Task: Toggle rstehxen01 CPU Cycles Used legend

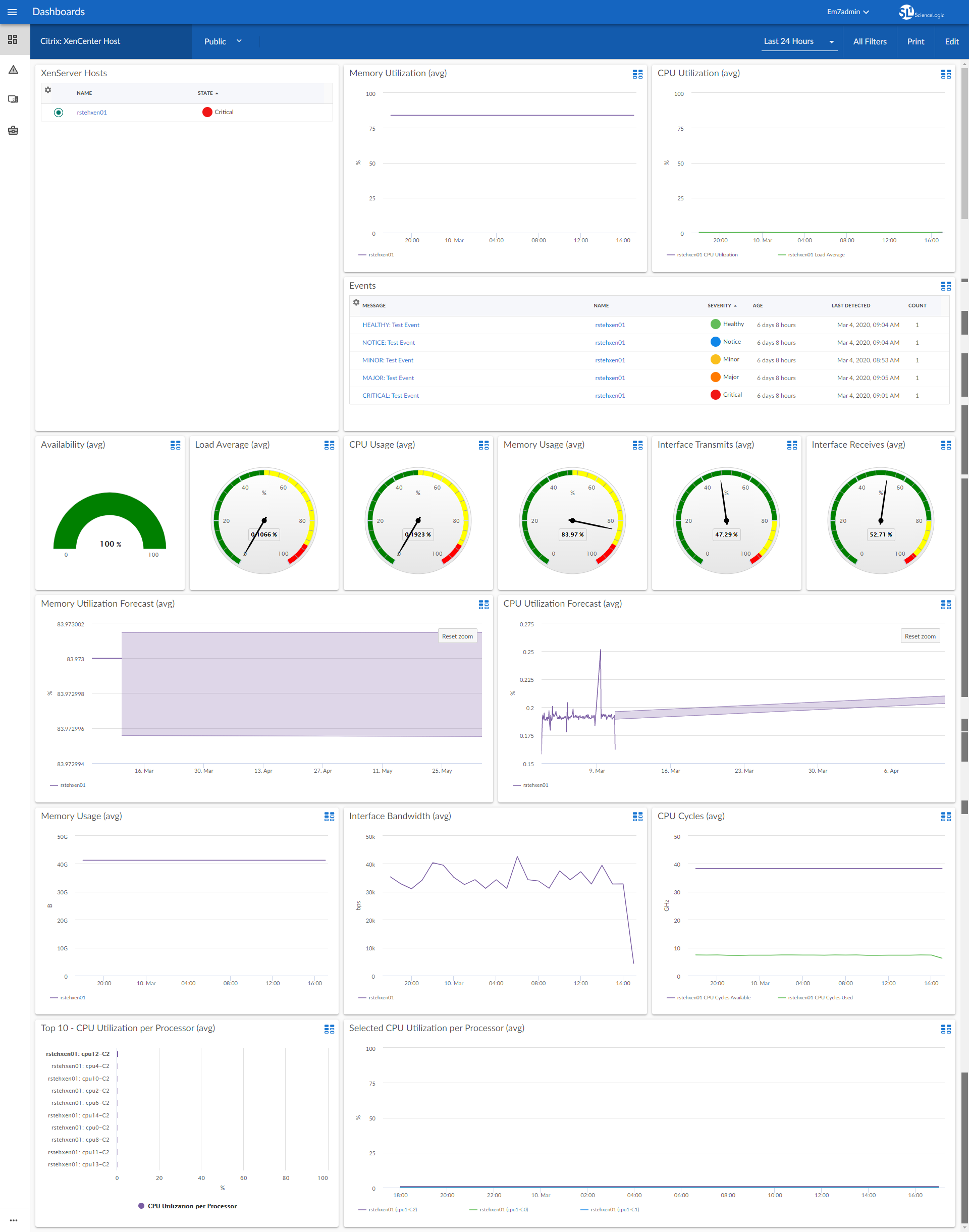Action: (815, 998)
